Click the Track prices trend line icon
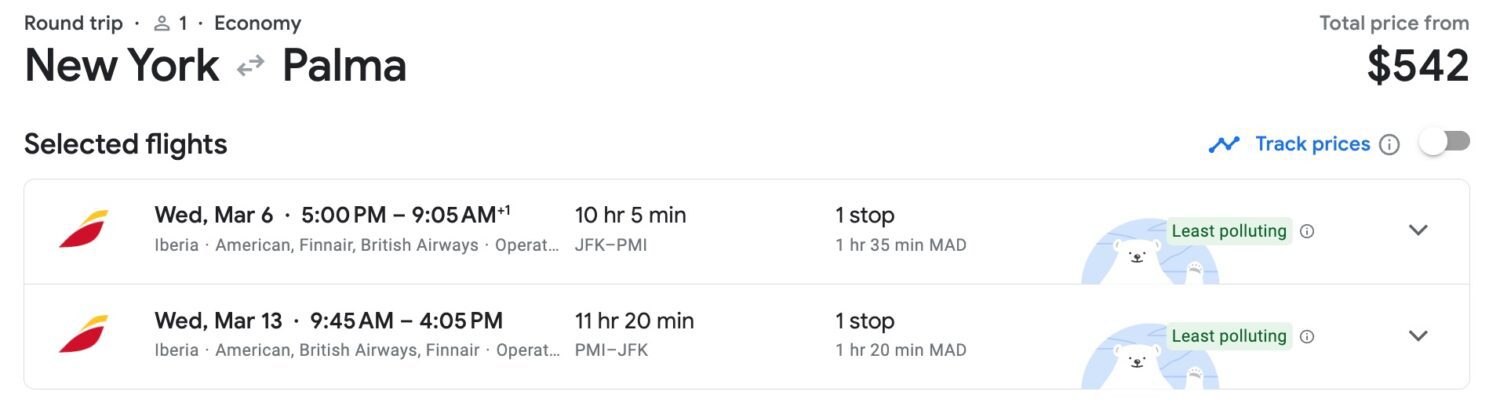 point(1224,145)
